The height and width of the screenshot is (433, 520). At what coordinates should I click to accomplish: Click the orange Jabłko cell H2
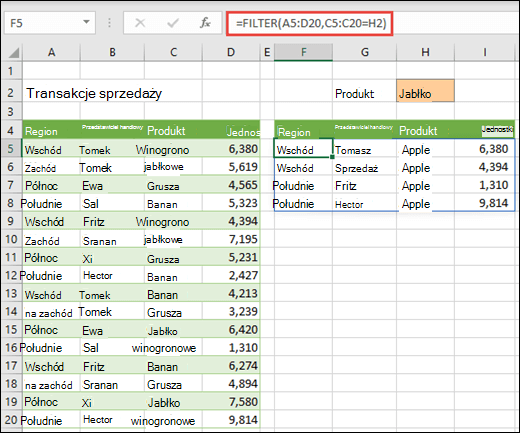click(x=425, y=91)
